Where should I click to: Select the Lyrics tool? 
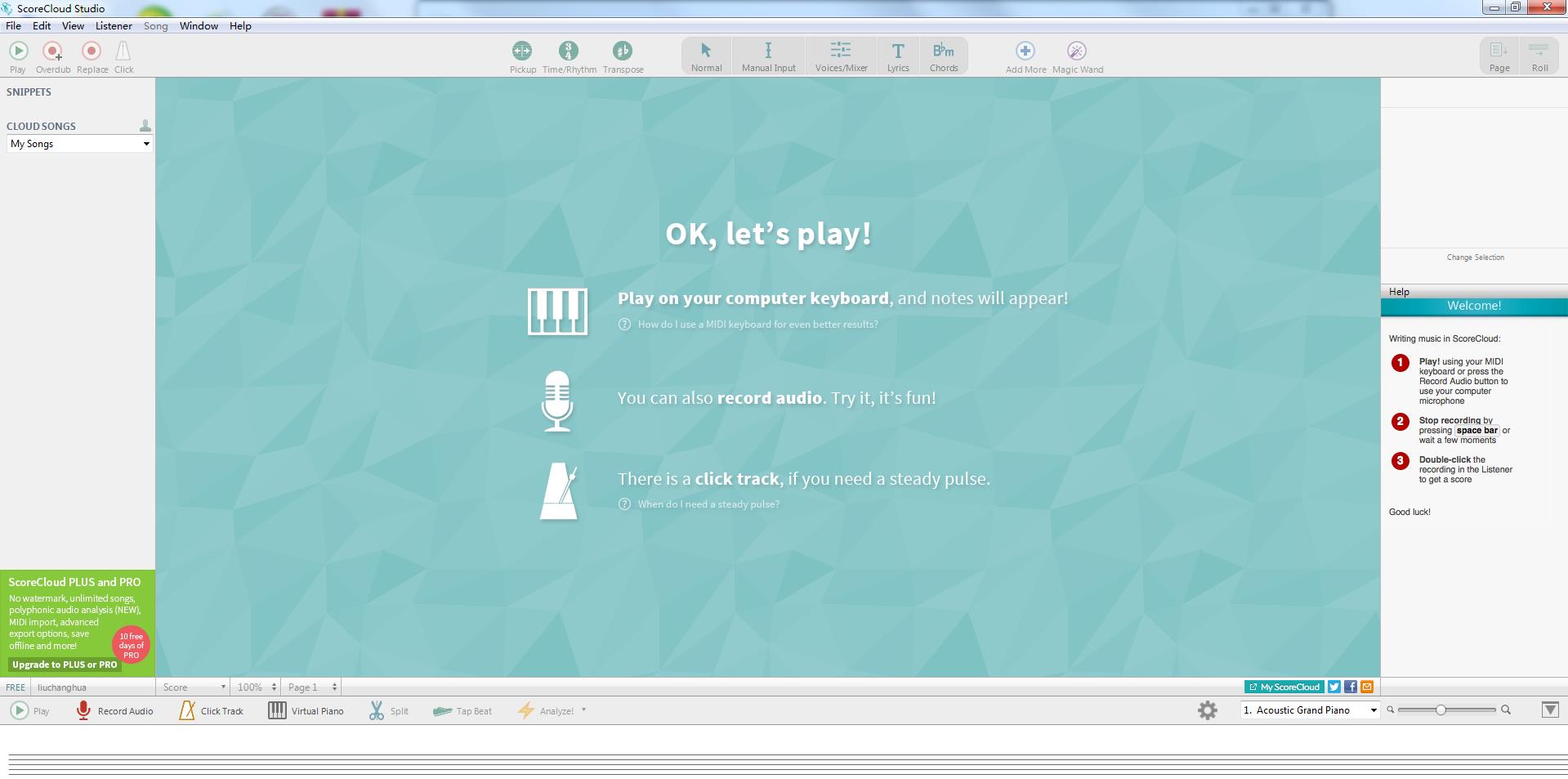tap(898, 56)
